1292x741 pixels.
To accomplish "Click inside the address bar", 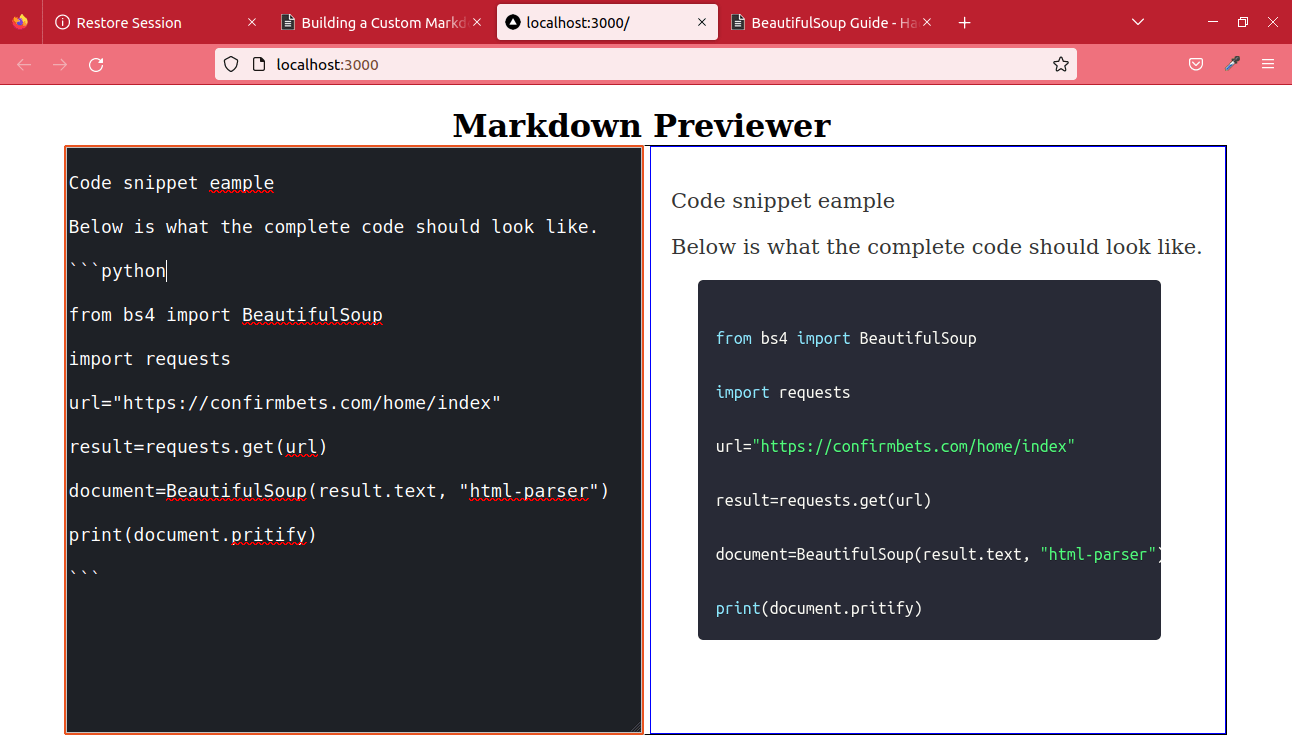I will [600, 64].
